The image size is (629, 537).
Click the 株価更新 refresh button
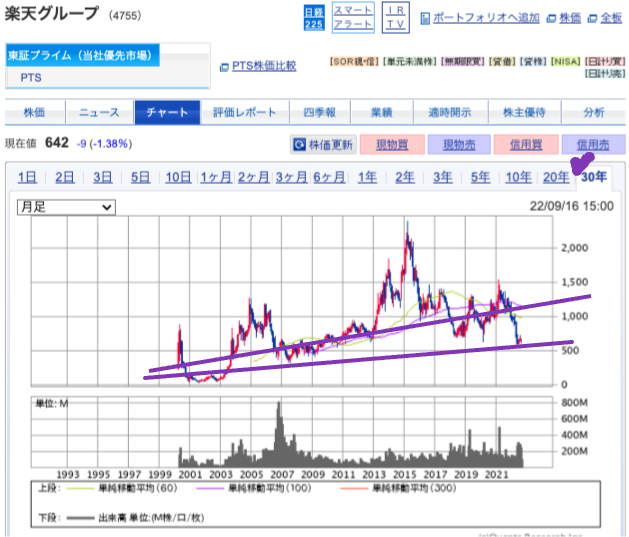point(323,144)
